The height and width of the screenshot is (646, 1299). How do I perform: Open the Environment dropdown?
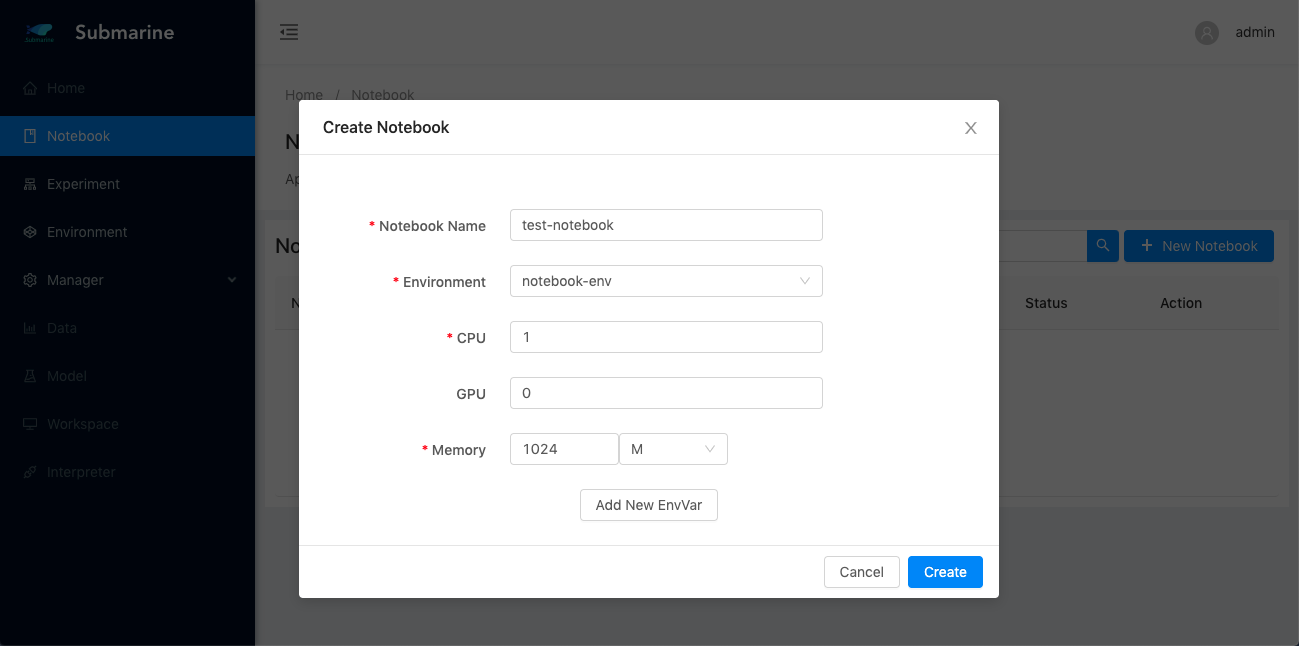(665, 281)
